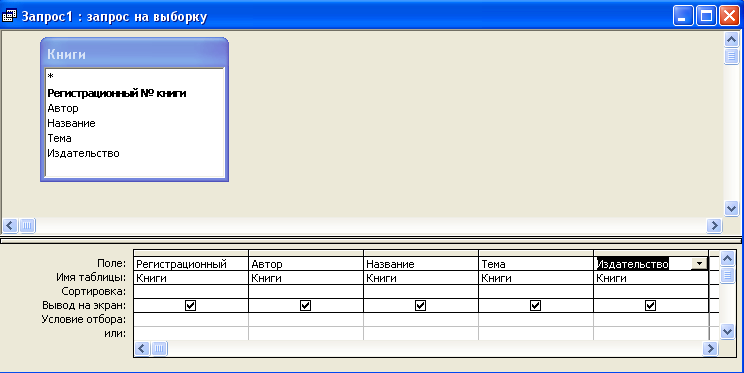The width and height of the screenshot is (744, 373).
Task: Minimize the Запрос1 query window
Action: click(682, 16)
